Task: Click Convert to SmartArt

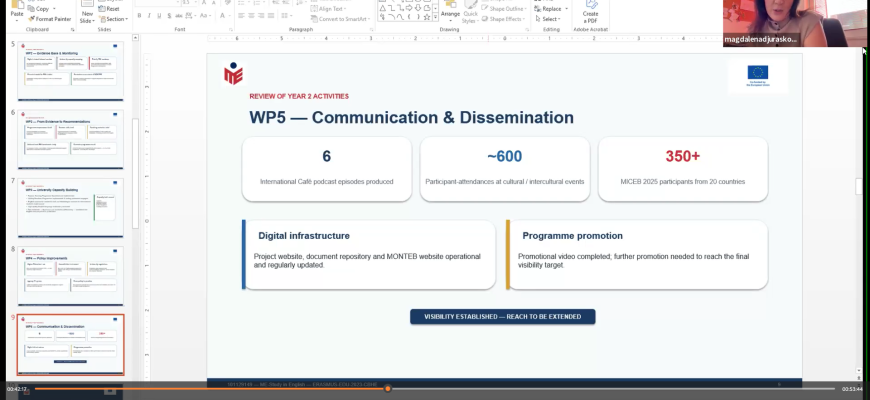Action: (340, 19)
